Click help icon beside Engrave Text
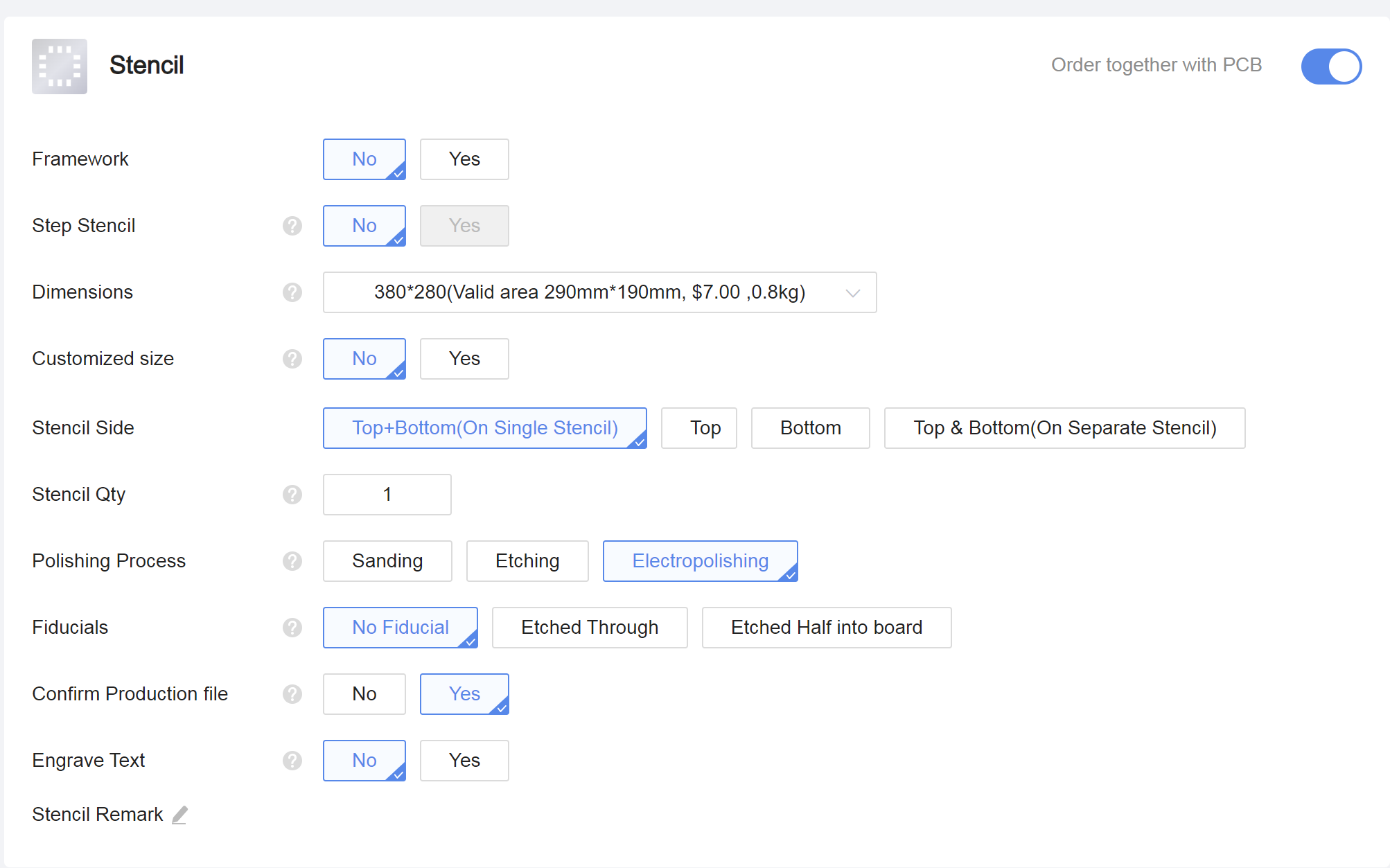Screen dimensions: 1390x868 point(292,761)
